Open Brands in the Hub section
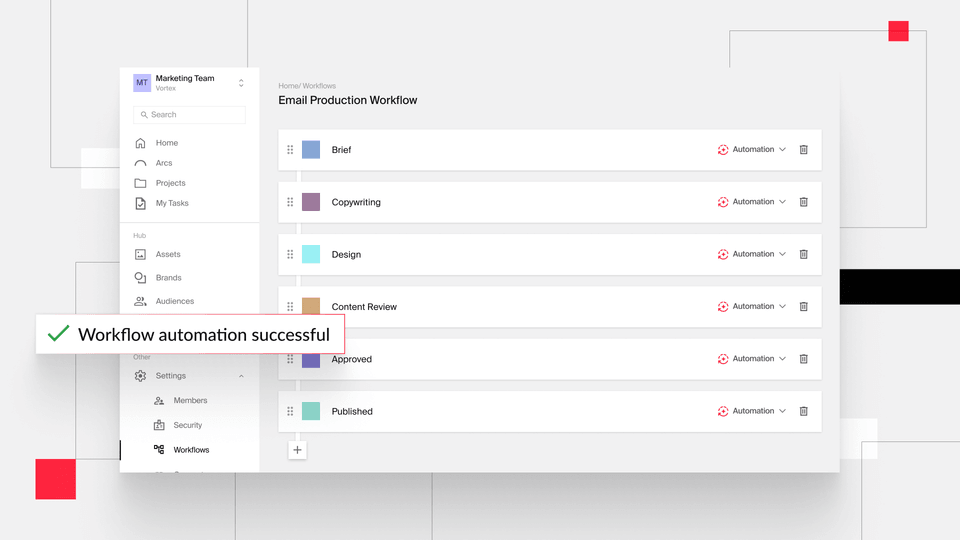 pos(168,277)
